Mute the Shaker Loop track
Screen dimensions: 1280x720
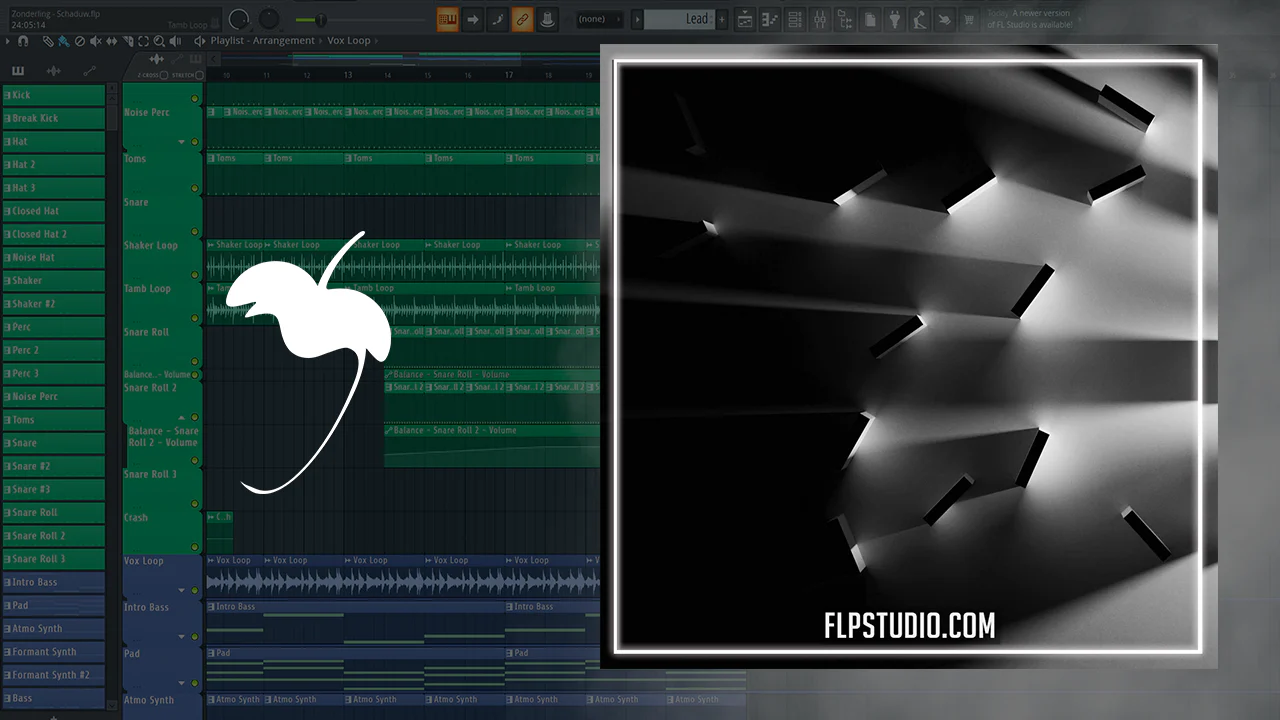tap(195, 275)
